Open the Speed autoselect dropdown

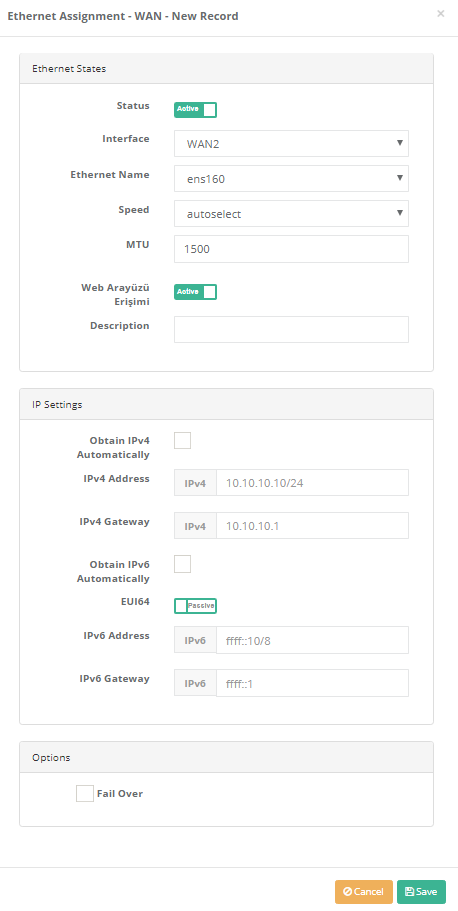coord(291,213)
